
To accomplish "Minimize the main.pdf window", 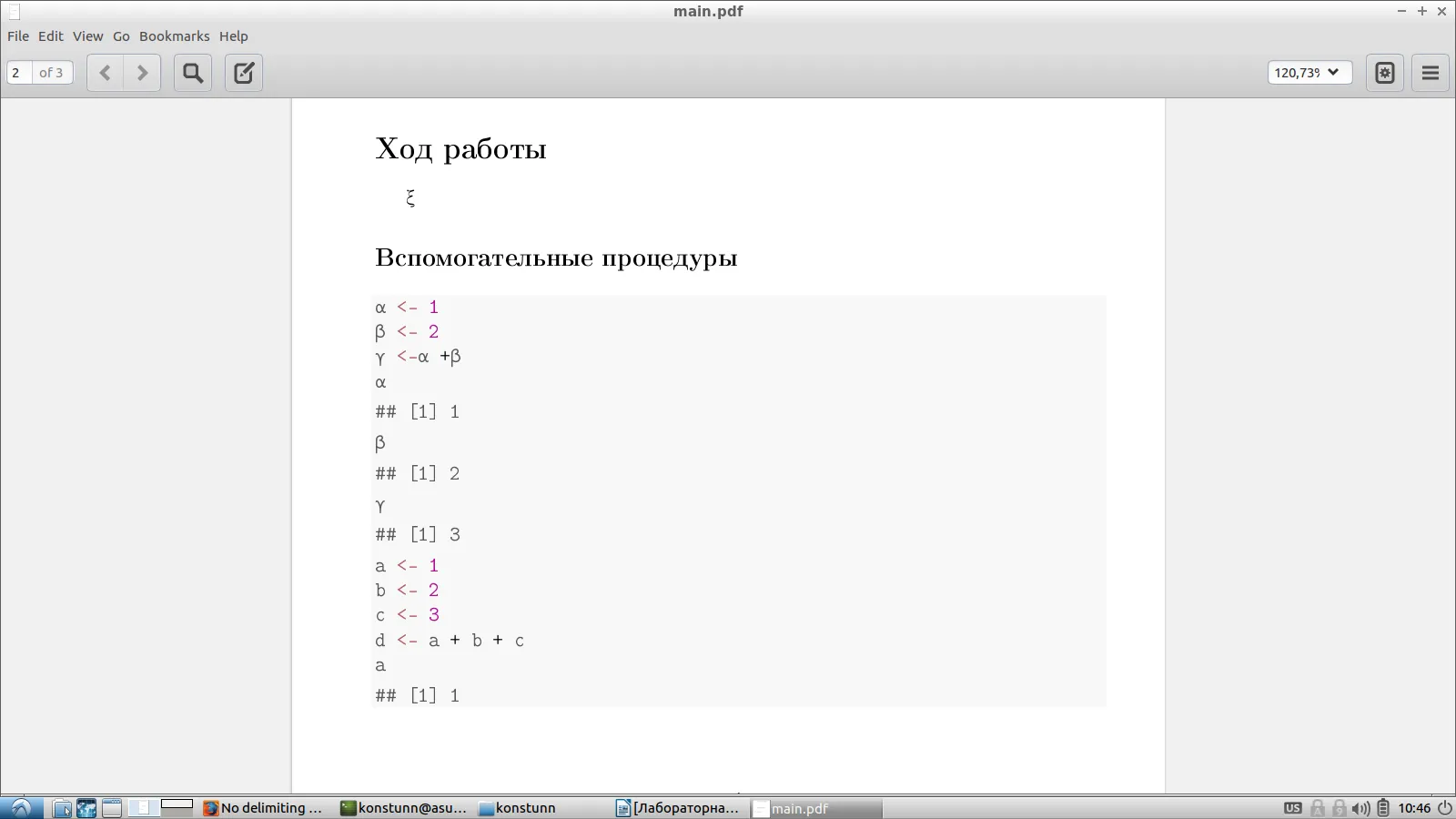I will (1401, 11).
